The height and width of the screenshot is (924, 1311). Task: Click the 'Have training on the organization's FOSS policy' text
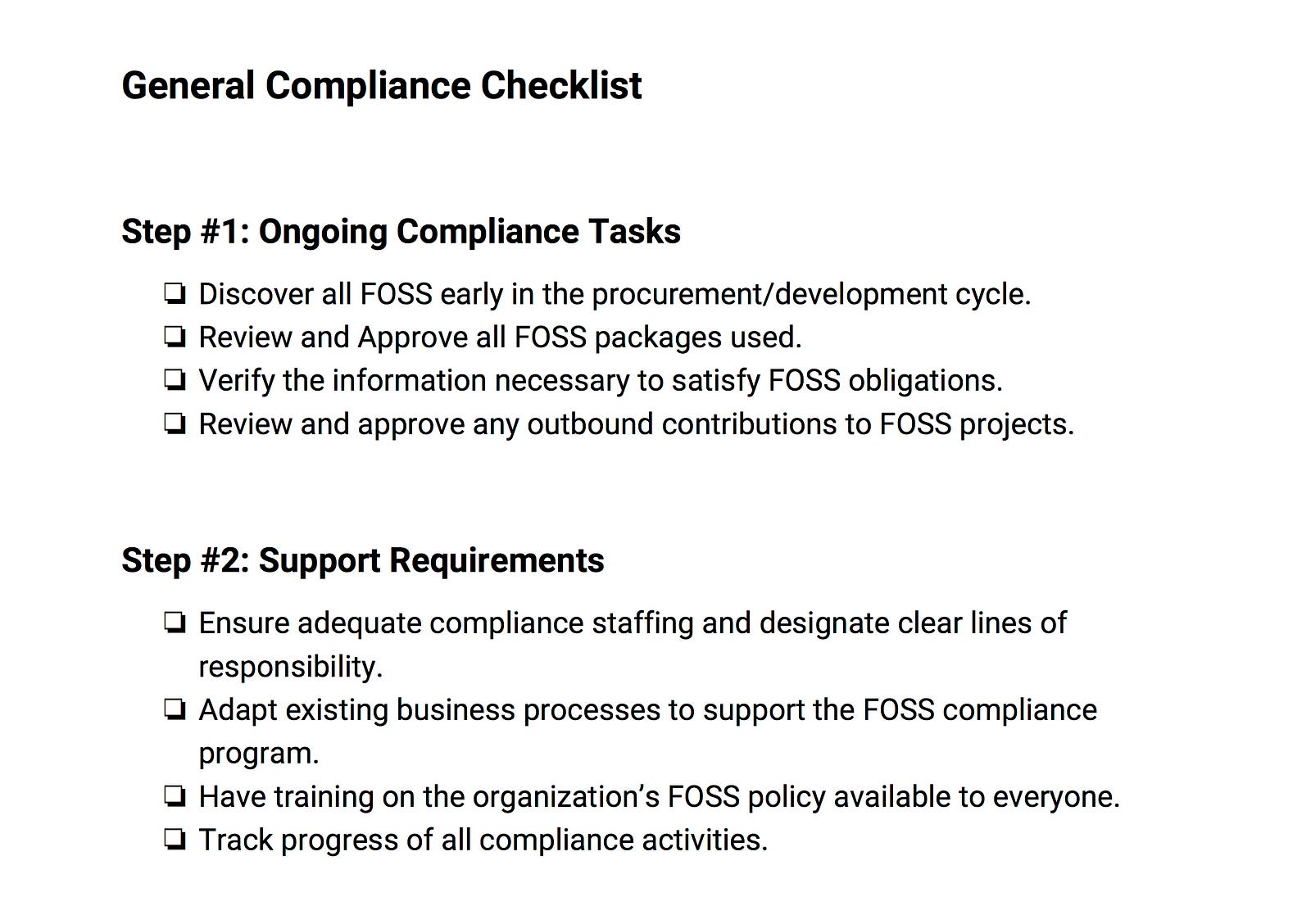(659, 797)
